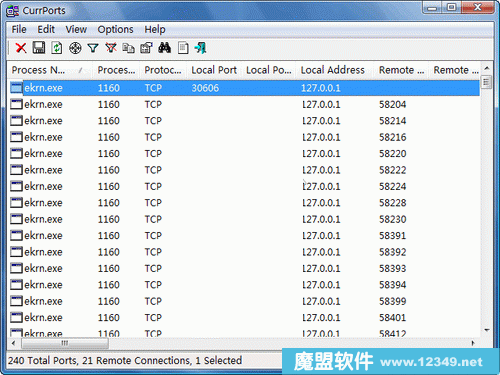Select the row with remote port 58216

click(x=244, y=137)
